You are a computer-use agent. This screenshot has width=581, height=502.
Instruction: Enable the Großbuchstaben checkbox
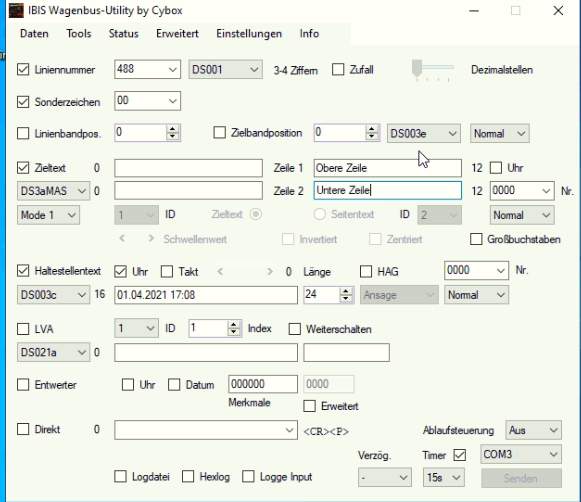tap(476, 239)
